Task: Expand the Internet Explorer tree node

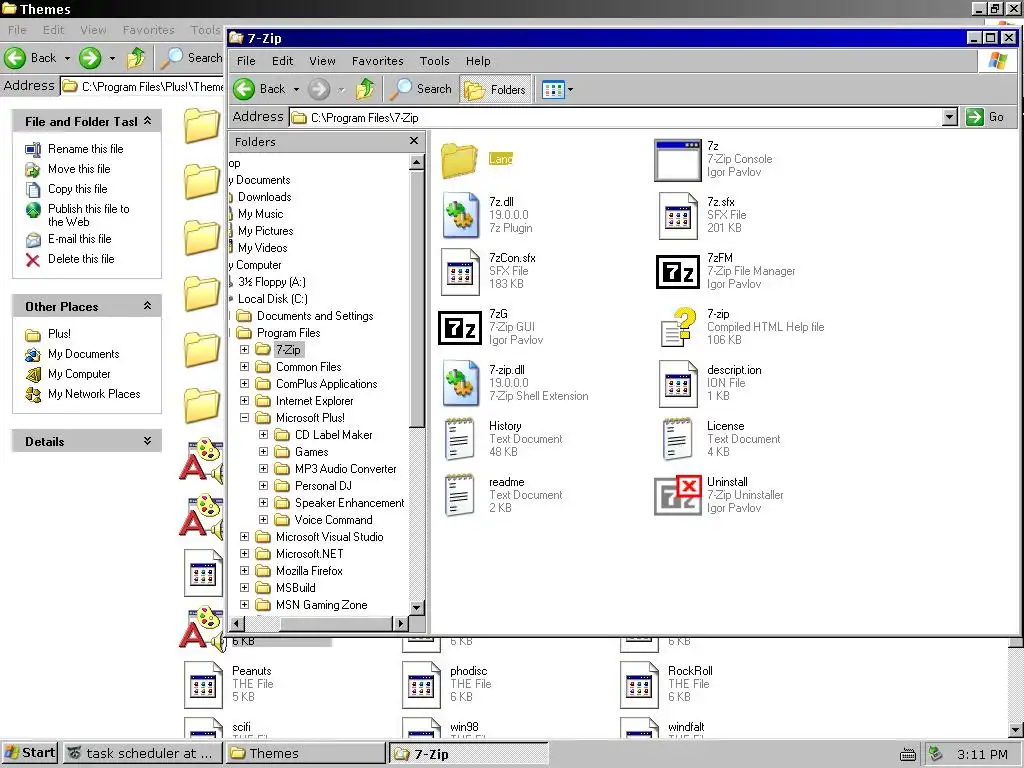Action: 244,401
